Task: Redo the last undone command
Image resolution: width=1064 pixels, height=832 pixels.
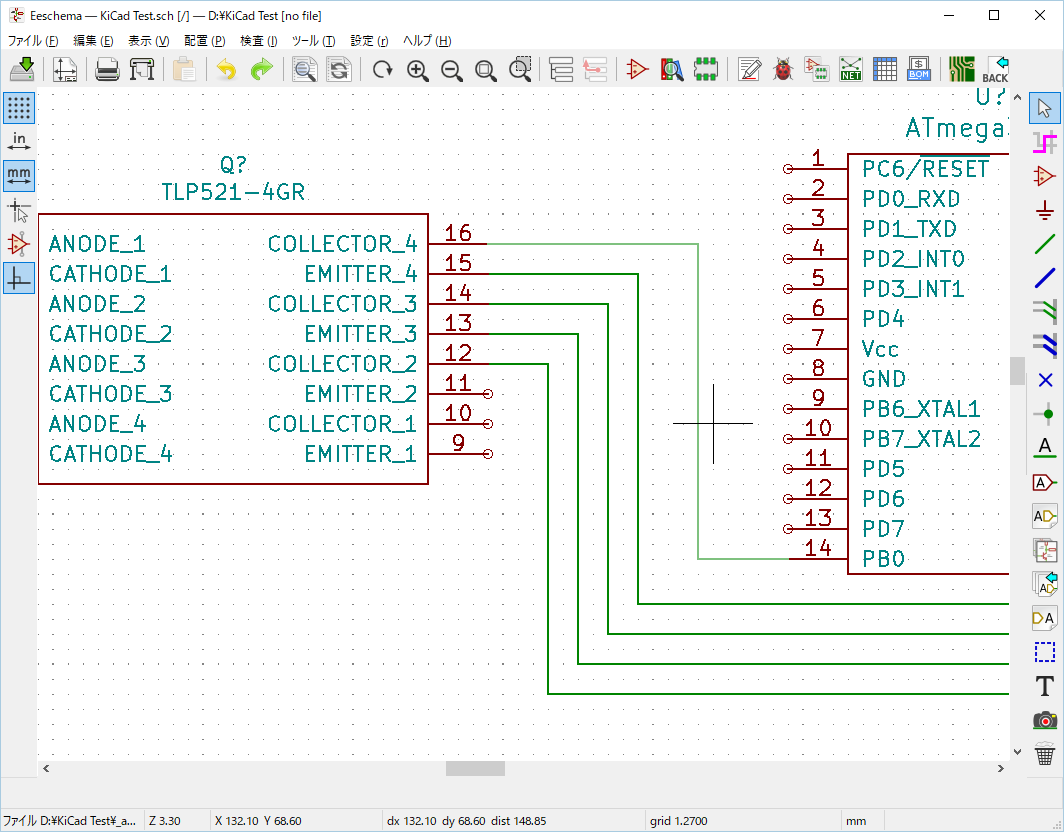Action: pyautogui.click(x=261, y=69)
